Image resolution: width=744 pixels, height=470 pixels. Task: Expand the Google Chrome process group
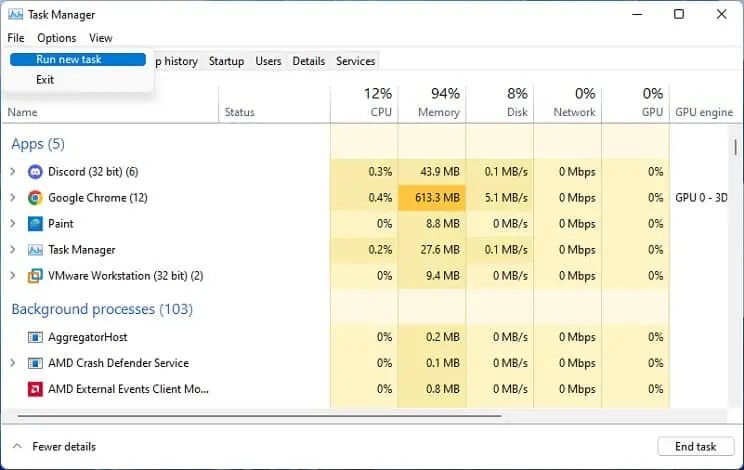pyautogui.click(x=13, y=198)
